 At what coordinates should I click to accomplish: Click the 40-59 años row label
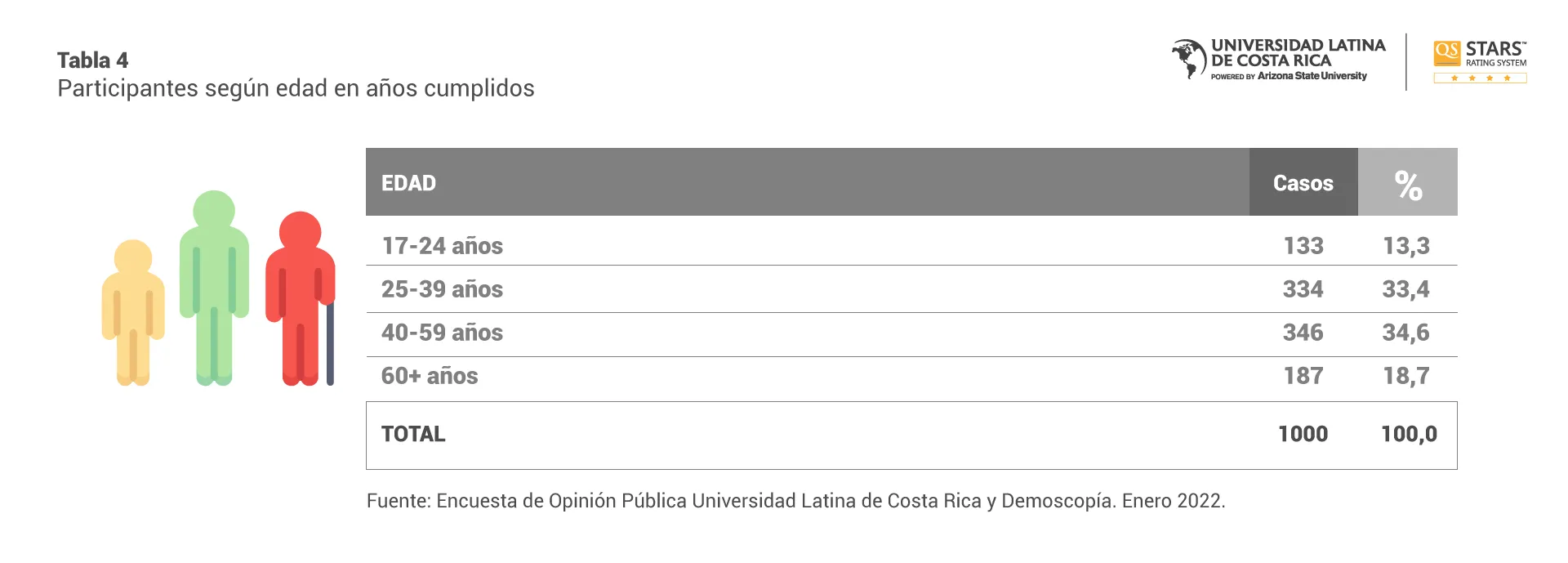point(443,333)
